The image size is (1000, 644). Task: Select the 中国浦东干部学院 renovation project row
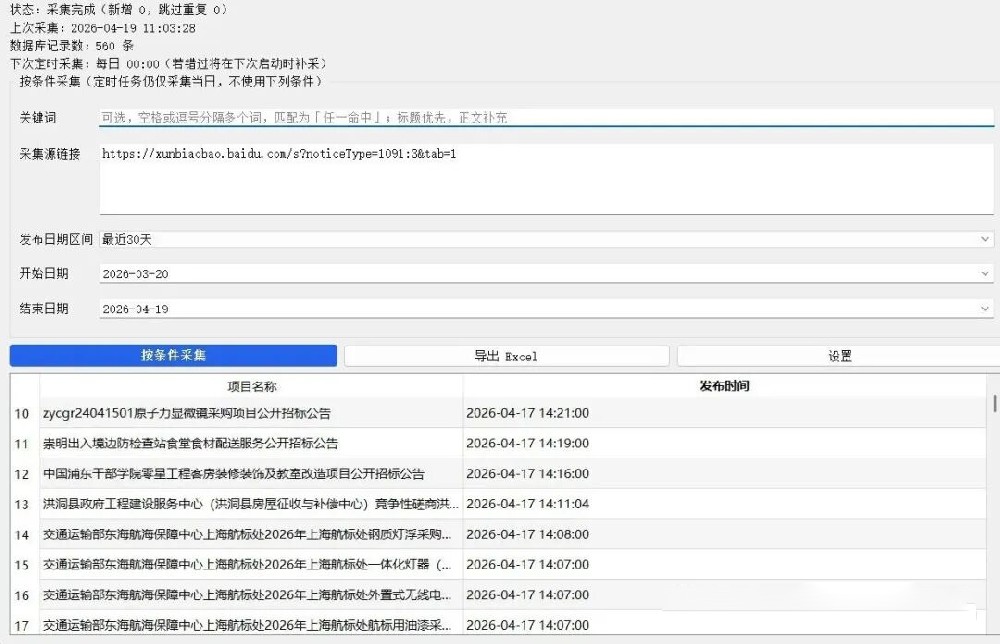coord(250,473)
